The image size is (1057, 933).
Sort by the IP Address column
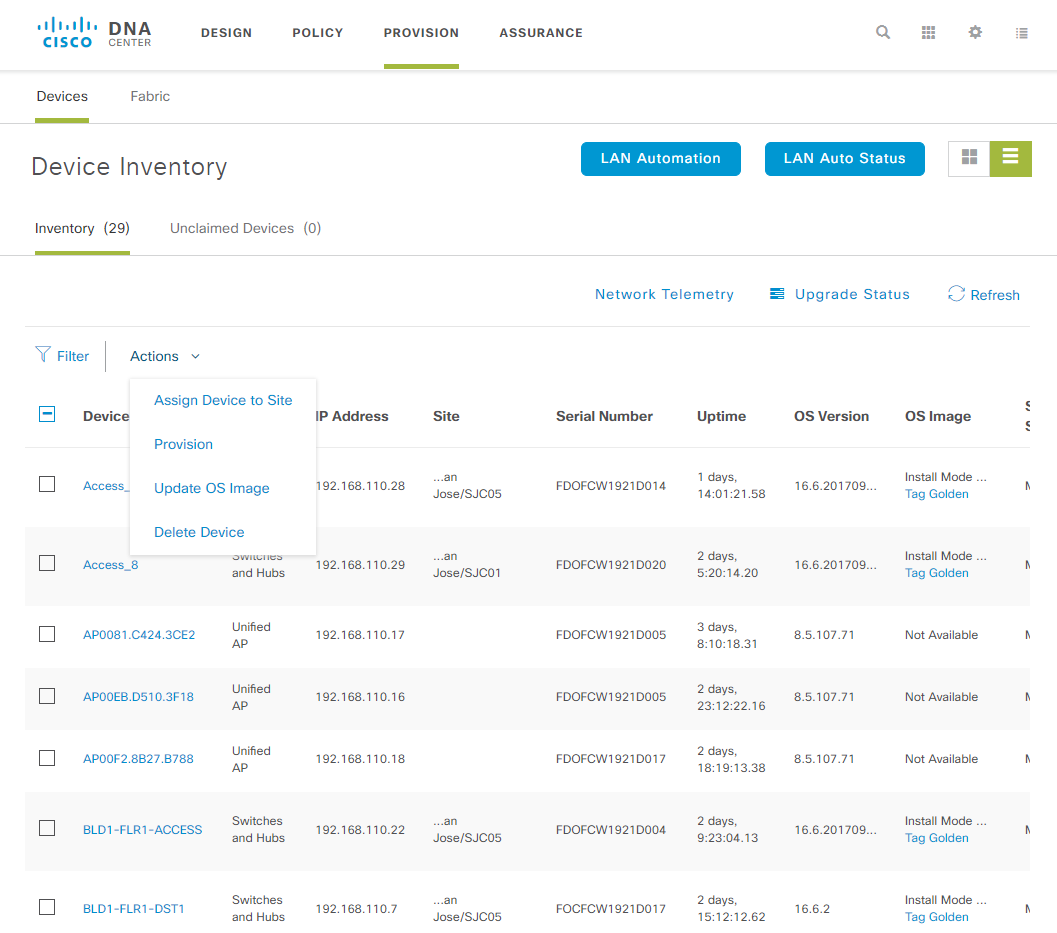(x=353, y=417)
